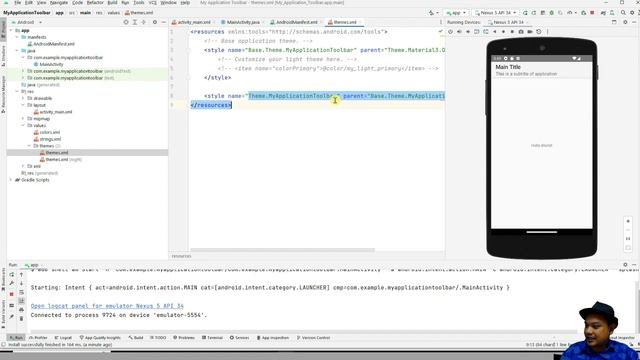Image resolution: width=640 pixels, height=360 pixels.
Task: Click the Make Project hammer icon
Action: 431,13
